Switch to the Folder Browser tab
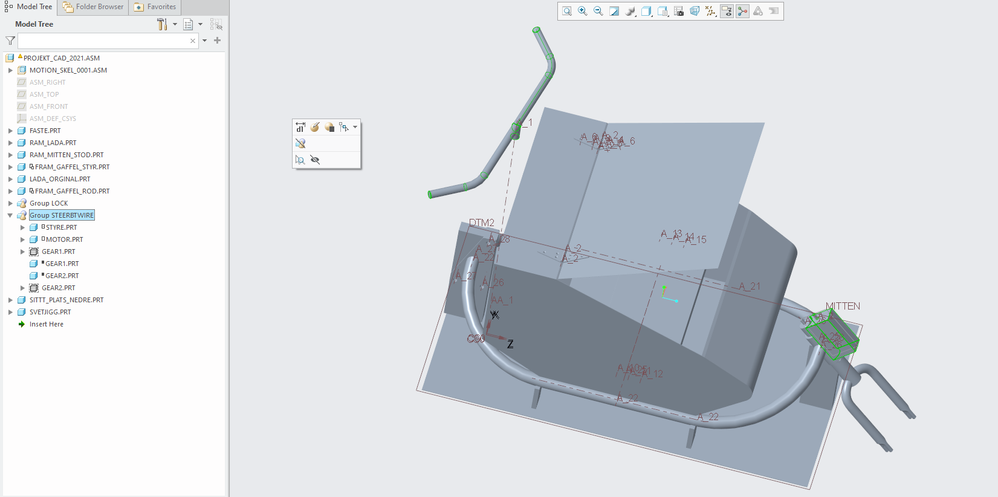Screen dimensions: 998x497 [92, 7]
